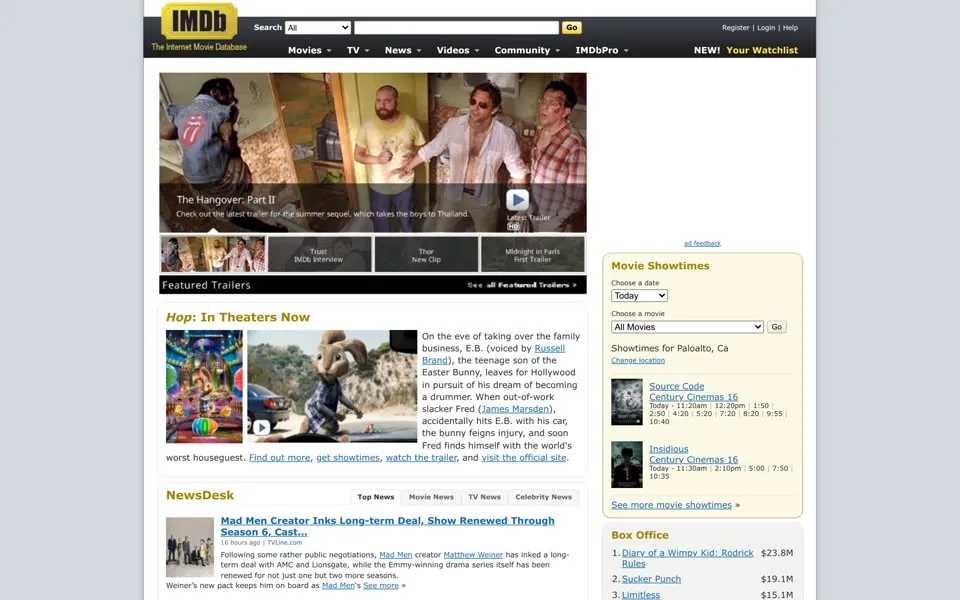
Task: Select the Trust IMDb Interview thumbnail
Action: click(x=319, y=254)
